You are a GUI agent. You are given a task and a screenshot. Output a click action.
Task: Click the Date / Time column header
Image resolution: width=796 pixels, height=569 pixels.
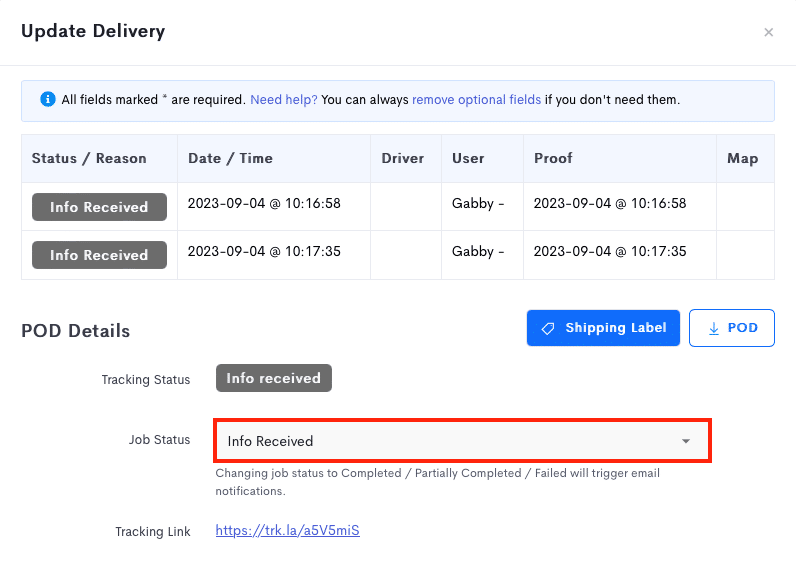[230, 158]
